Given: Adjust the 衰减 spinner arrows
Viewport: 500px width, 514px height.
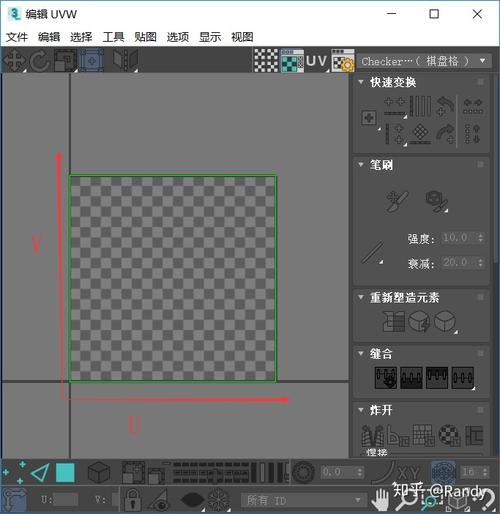Looking at the screenshot, I should (x=481, y=263).
